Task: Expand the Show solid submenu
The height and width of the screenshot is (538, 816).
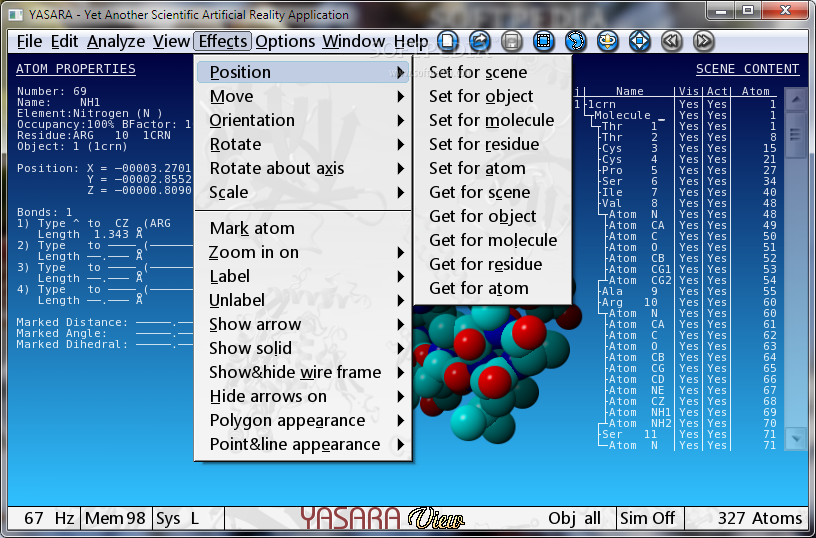Action: 303,348
